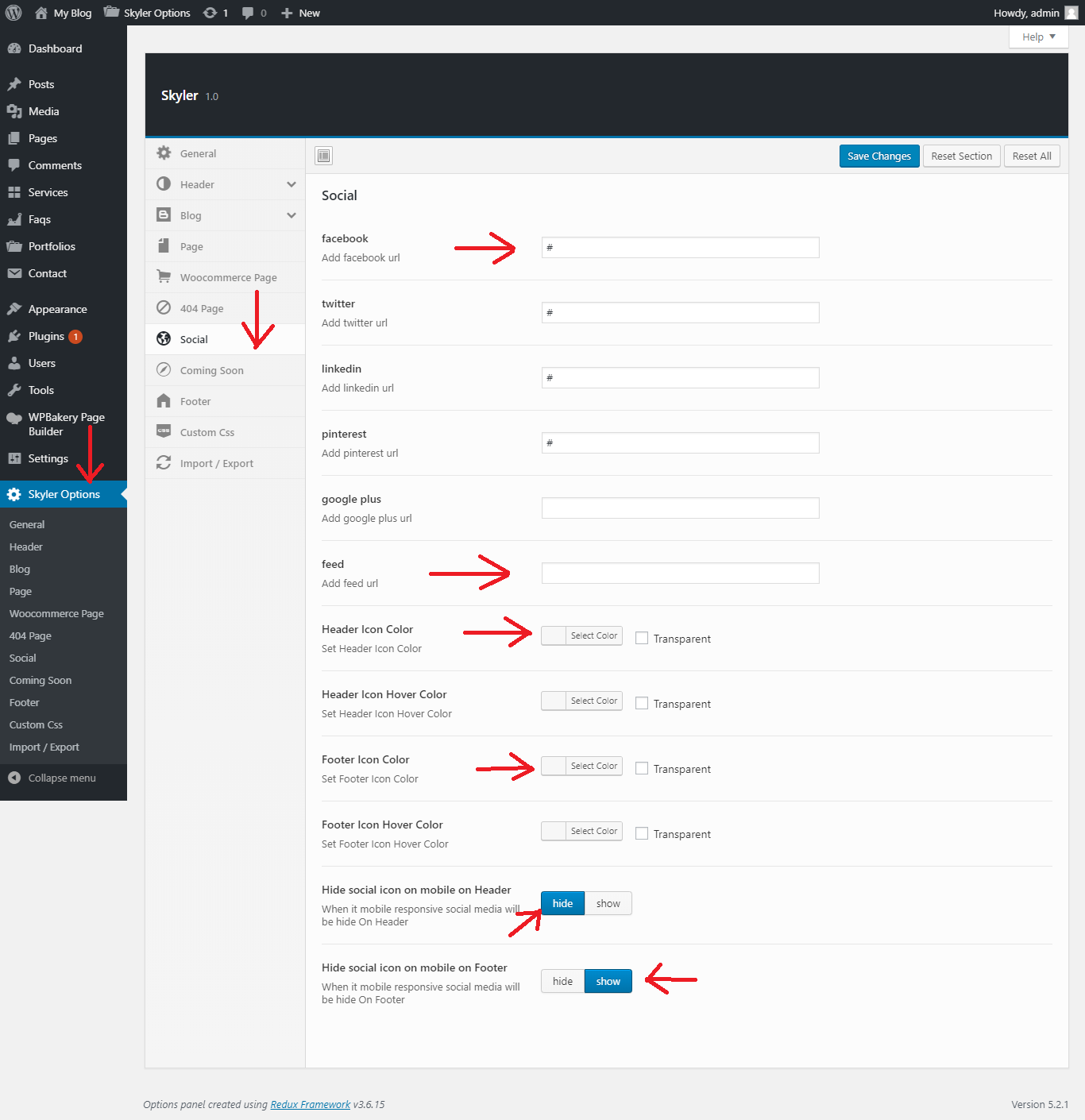
Task: Open Footer Icon Color picker
Action: click(581, 766)
